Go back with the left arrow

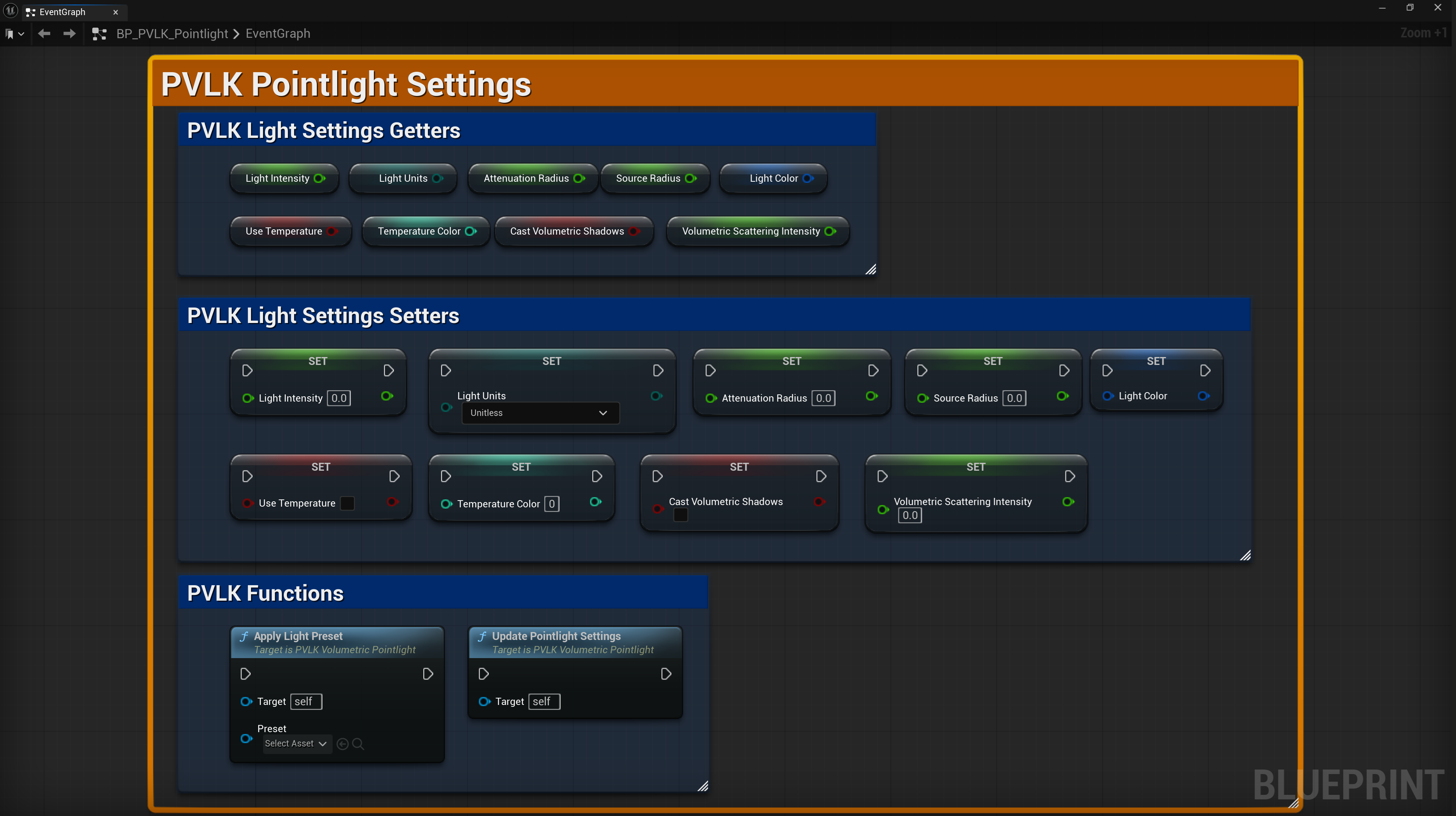44,34
